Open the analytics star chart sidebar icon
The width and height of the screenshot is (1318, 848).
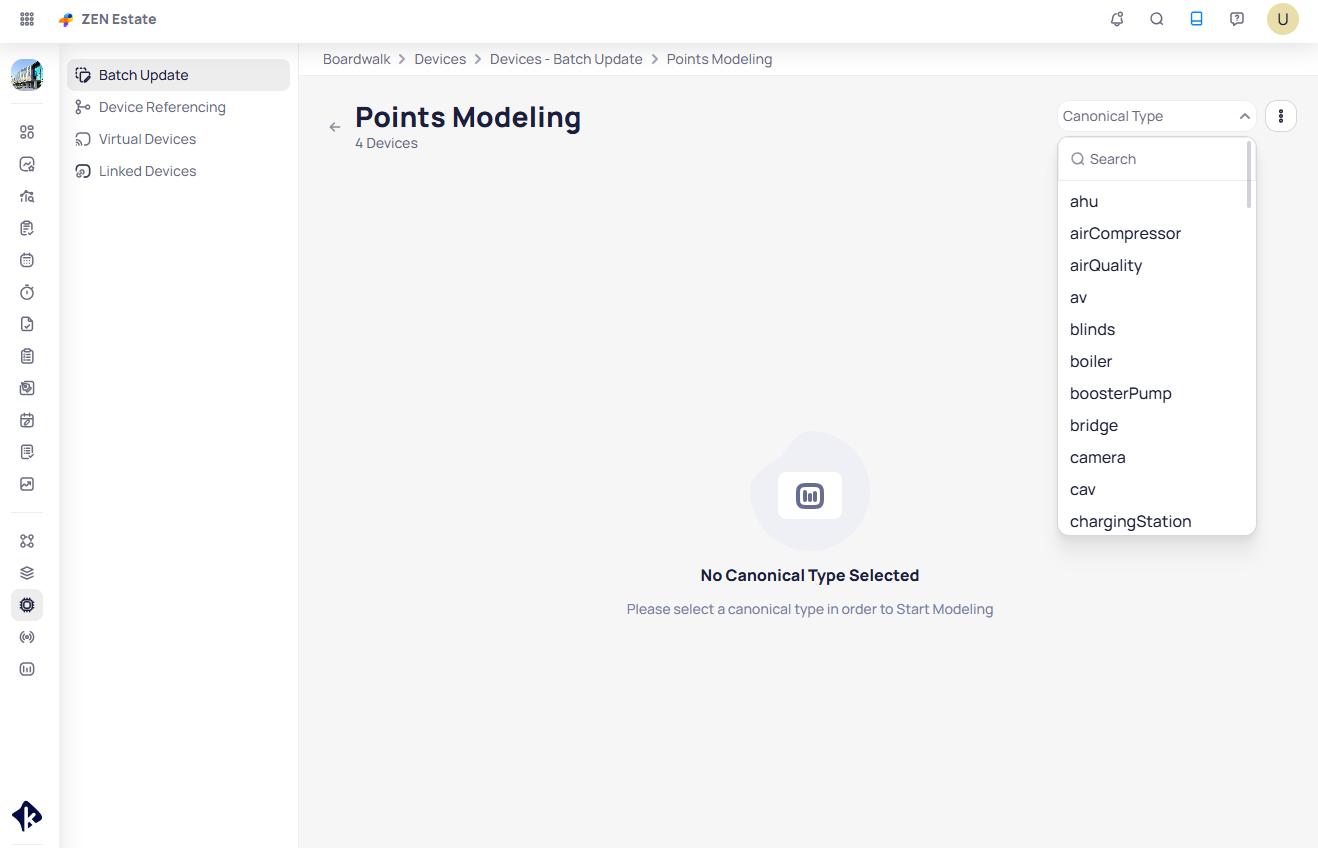tap(27, 164)
